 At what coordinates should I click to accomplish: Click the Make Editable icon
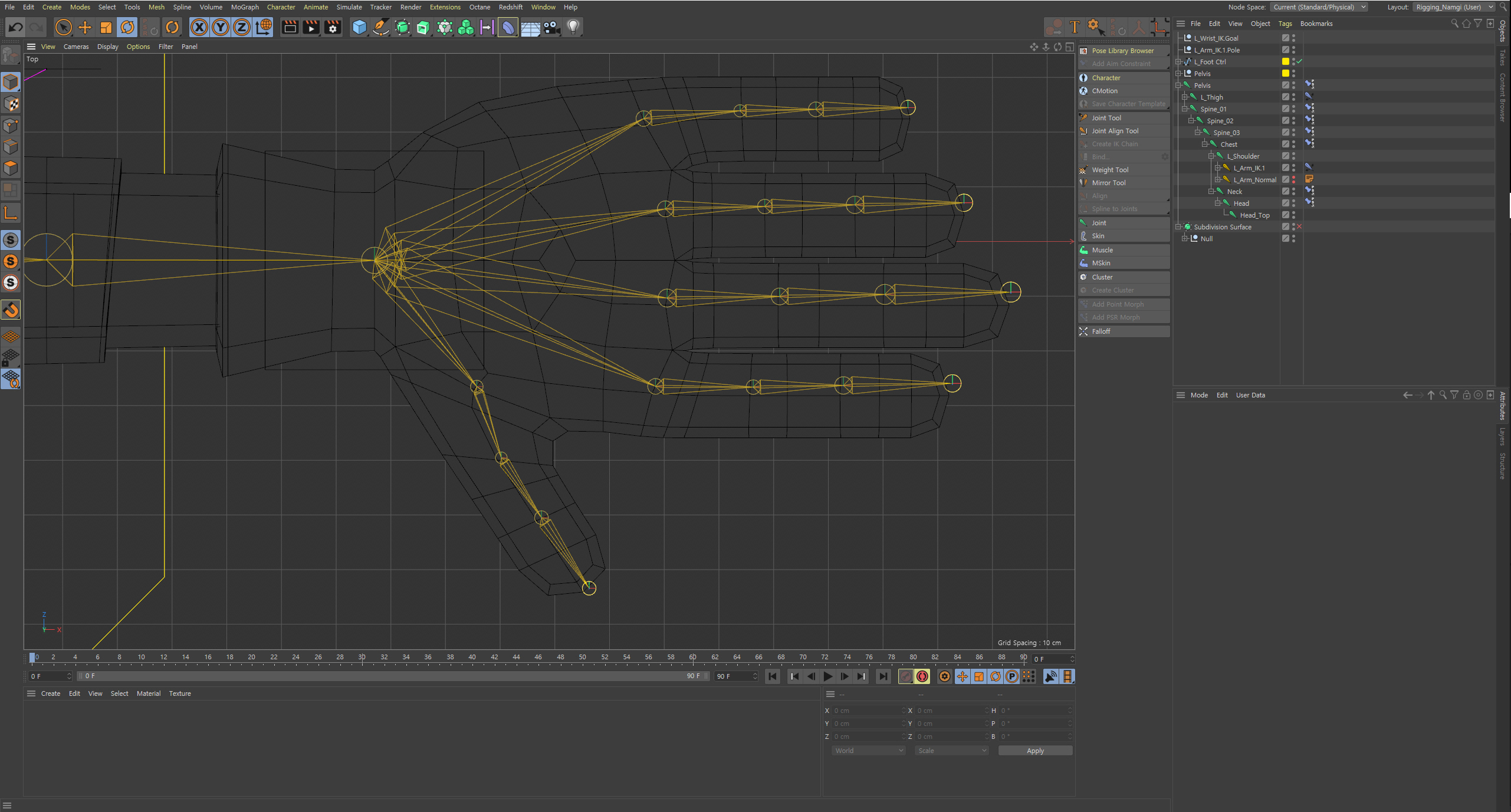click(x=11, y=56)
